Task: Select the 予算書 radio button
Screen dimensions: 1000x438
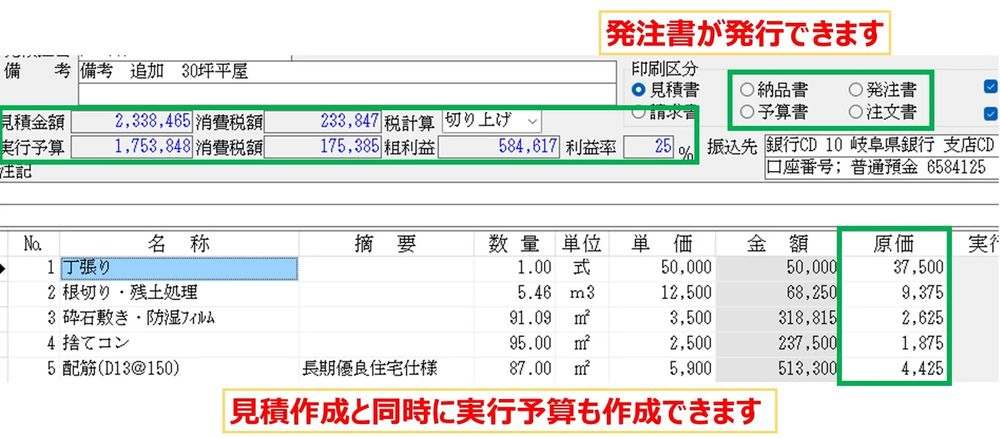Action: pyautogui.click(x=747, y=112)
